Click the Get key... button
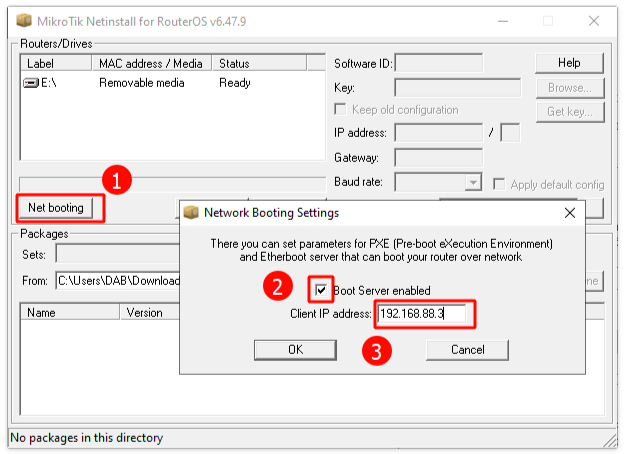624x454 pixels. point(570,112)
